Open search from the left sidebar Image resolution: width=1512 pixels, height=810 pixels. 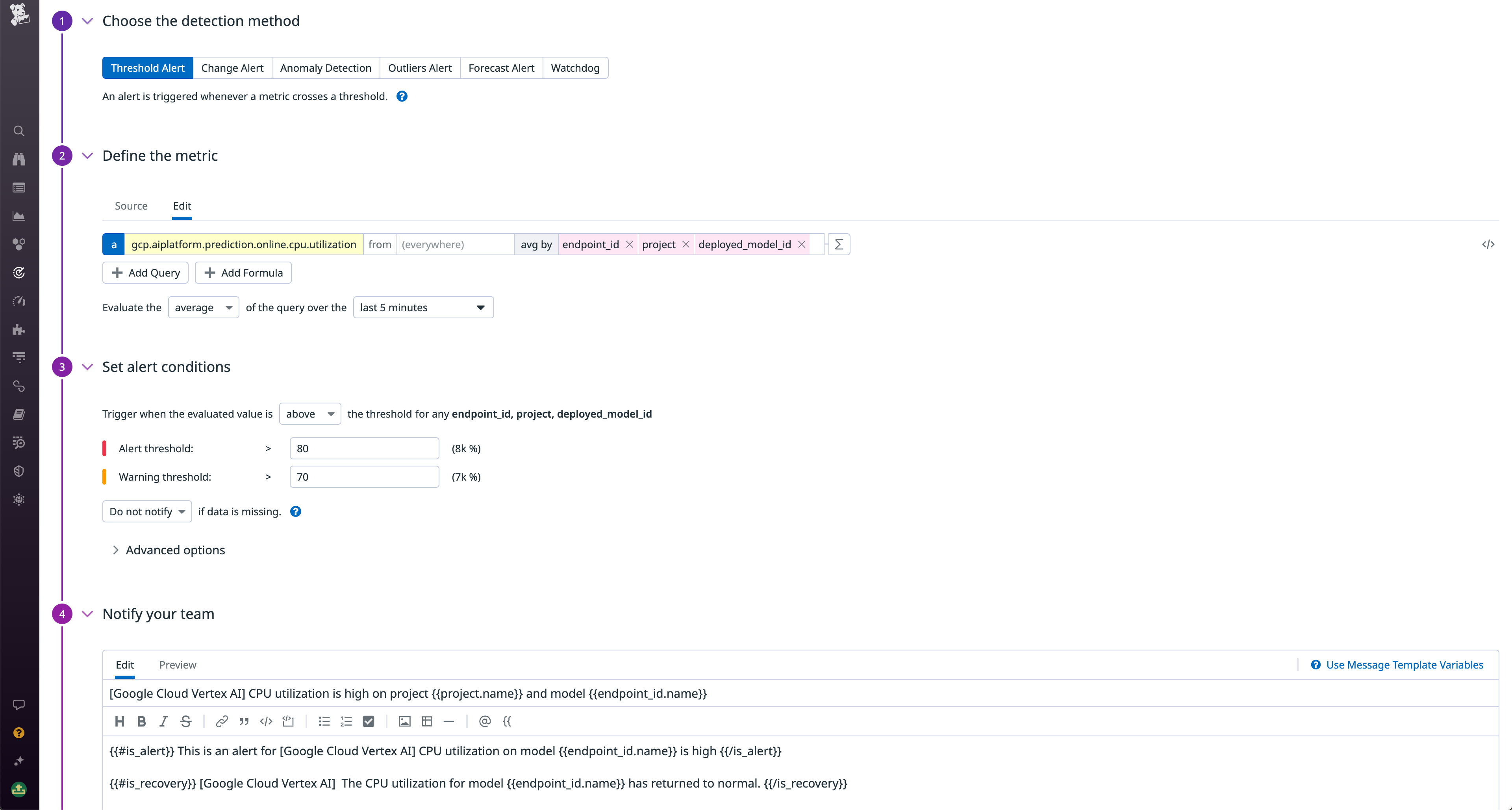pos(19,131)
